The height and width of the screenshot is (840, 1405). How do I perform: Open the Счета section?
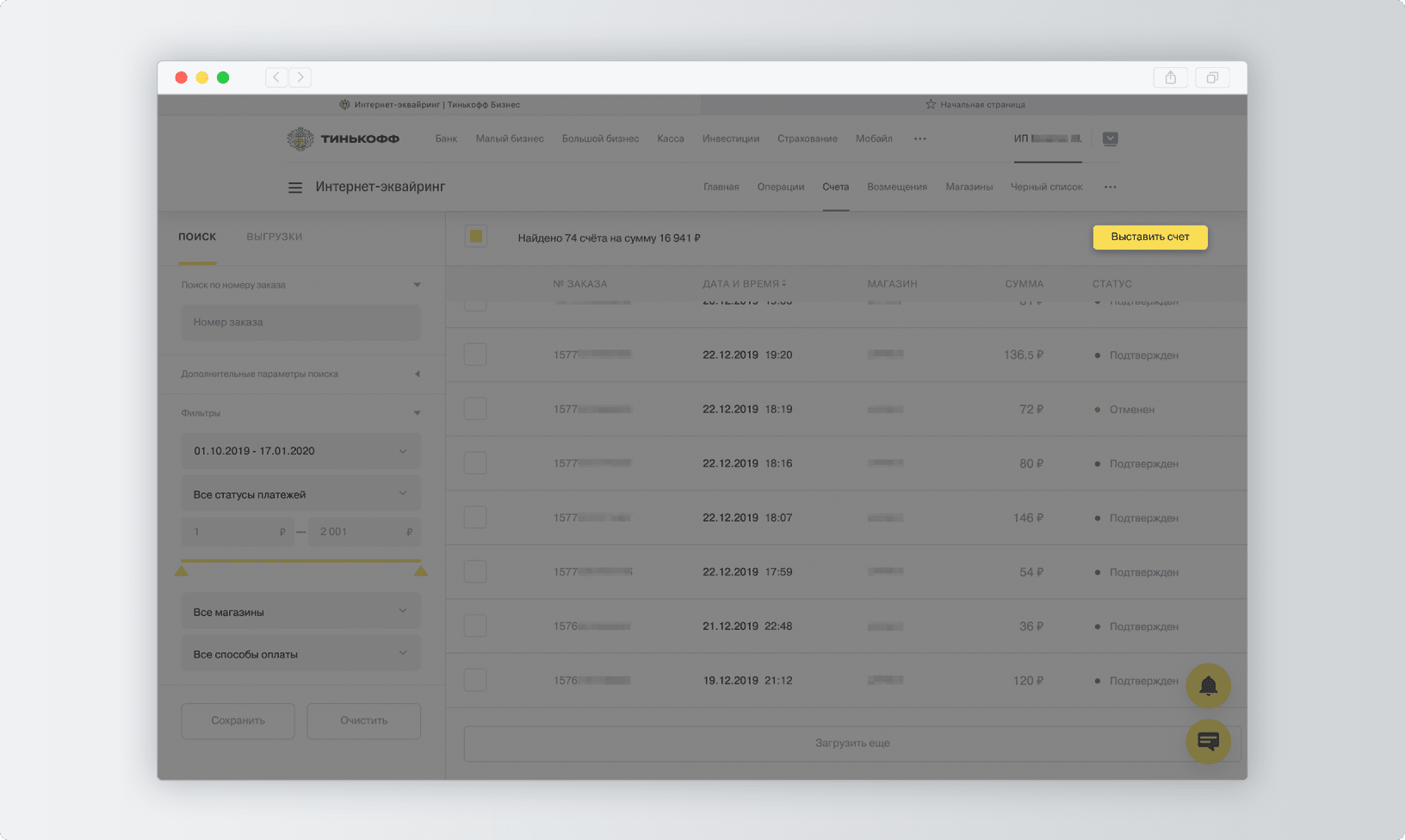pyautogui.click(x=836, y=187)
